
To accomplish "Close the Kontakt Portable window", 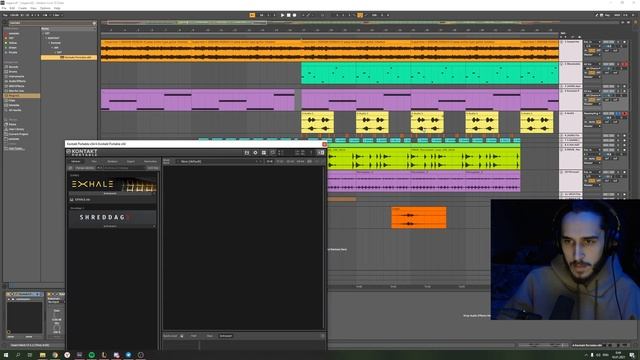I will click(x=324, y=144).
